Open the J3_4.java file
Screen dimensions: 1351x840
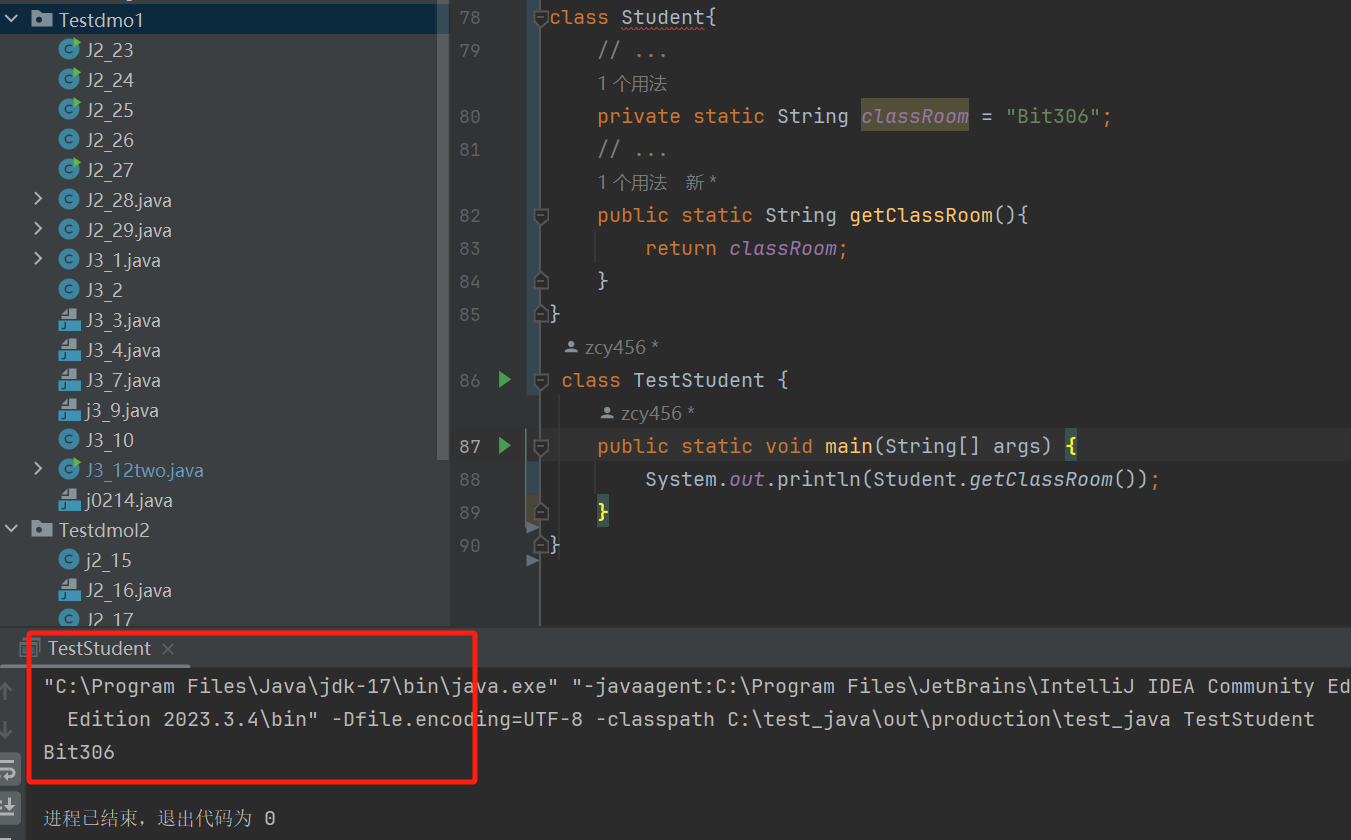tap(123, 350)
